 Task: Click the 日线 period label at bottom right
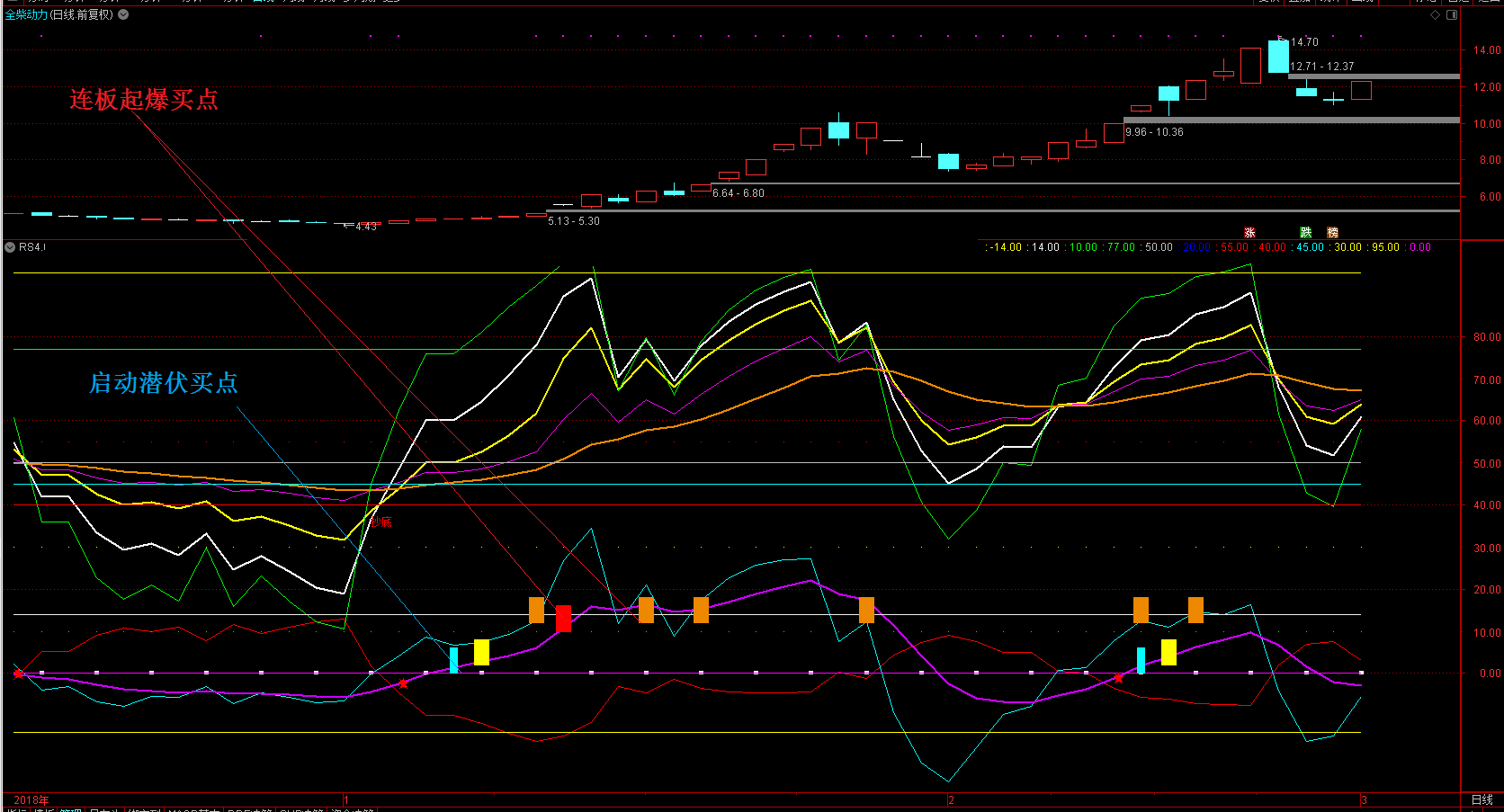click(1482, 799)
